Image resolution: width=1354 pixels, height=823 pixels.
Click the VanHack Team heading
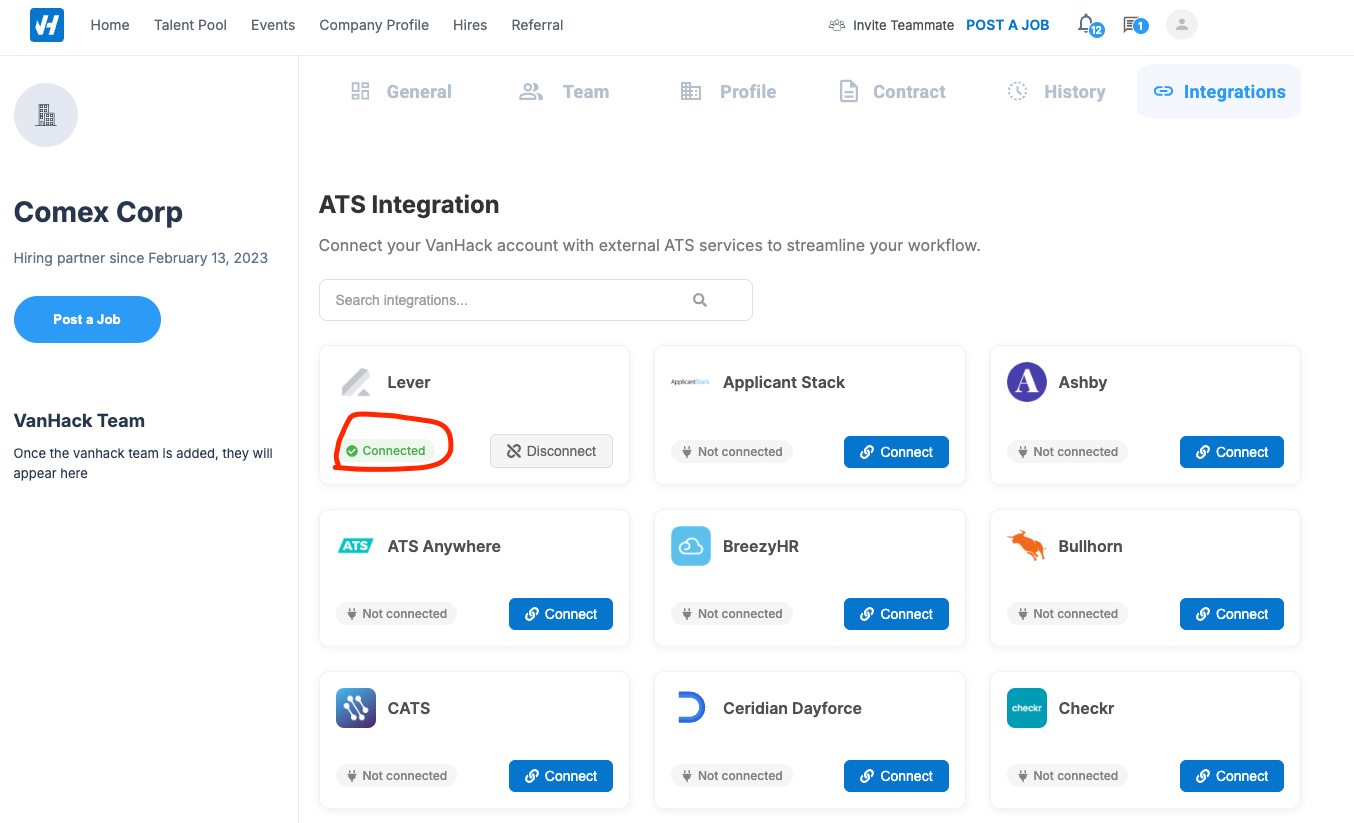(x=79, y=421)
